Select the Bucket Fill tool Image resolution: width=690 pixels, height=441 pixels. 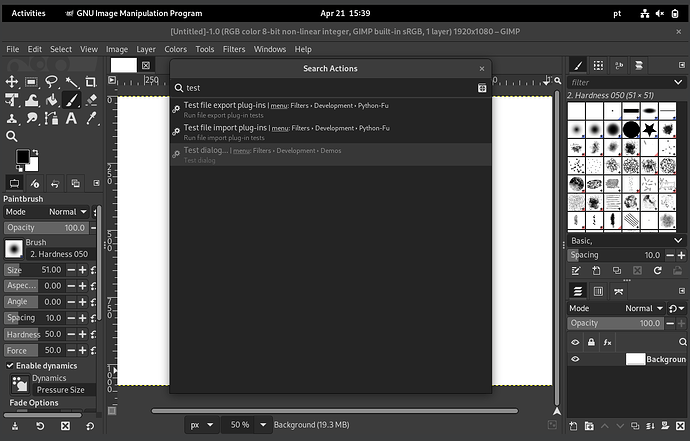click(51, 100)
